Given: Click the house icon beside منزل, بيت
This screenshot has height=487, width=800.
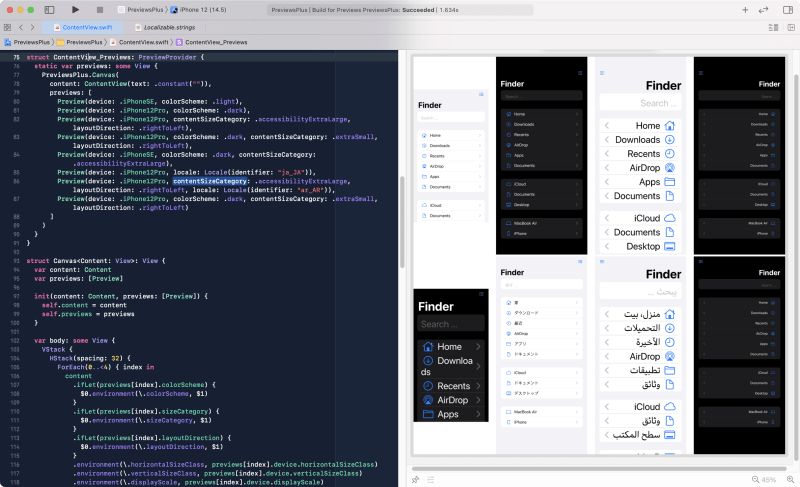Looking at the screenshot, I should 670,314.
